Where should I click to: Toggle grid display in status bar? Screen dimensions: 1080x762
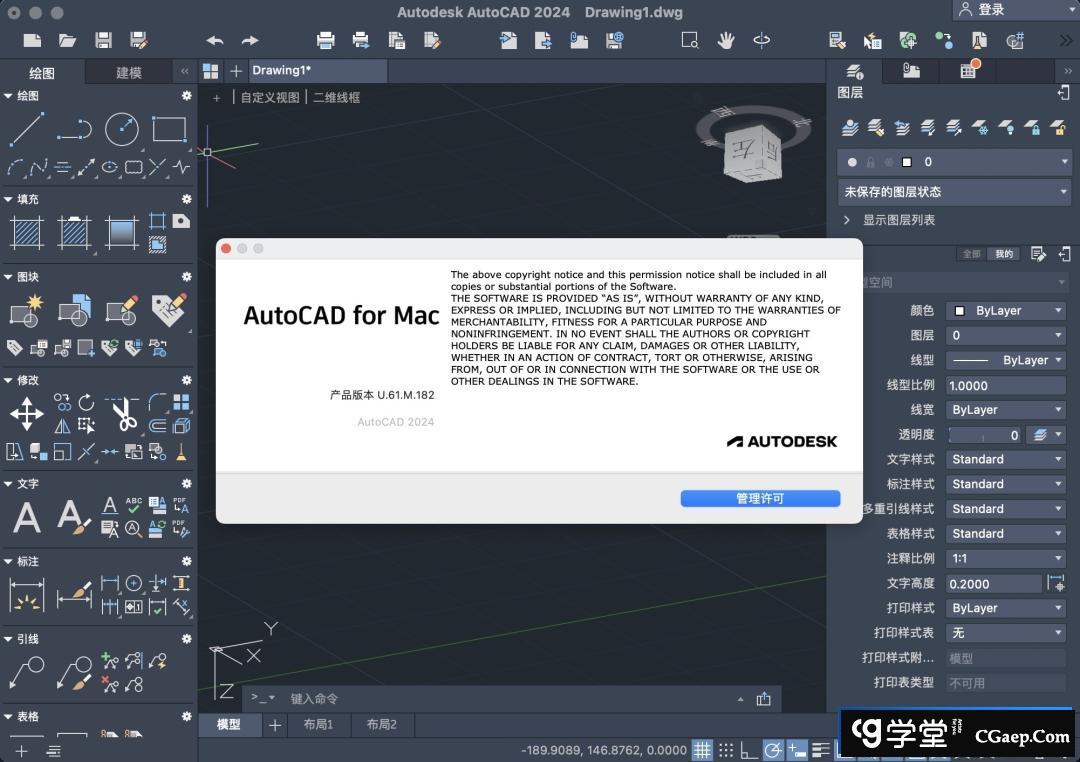click(703, 750)
